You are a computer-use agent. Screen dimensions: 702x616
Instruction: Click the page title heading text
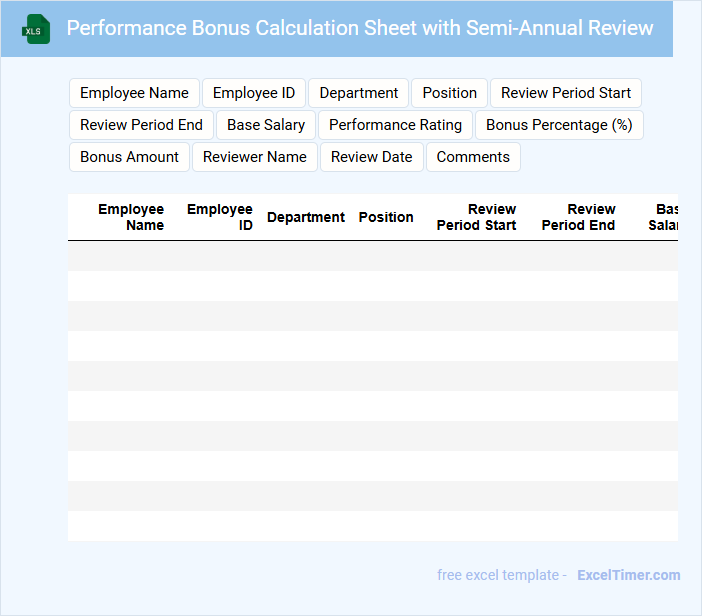(360, 28)
